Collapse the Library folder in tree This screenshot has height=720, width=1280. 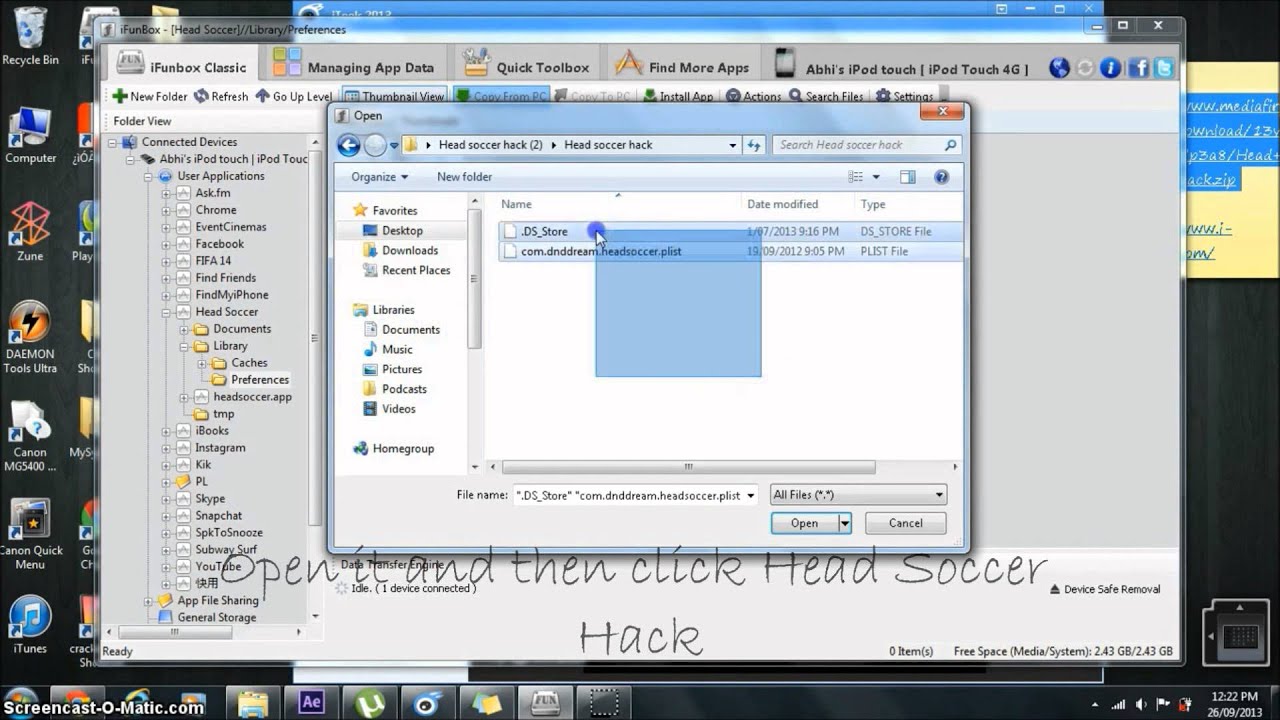click(184, 346)
